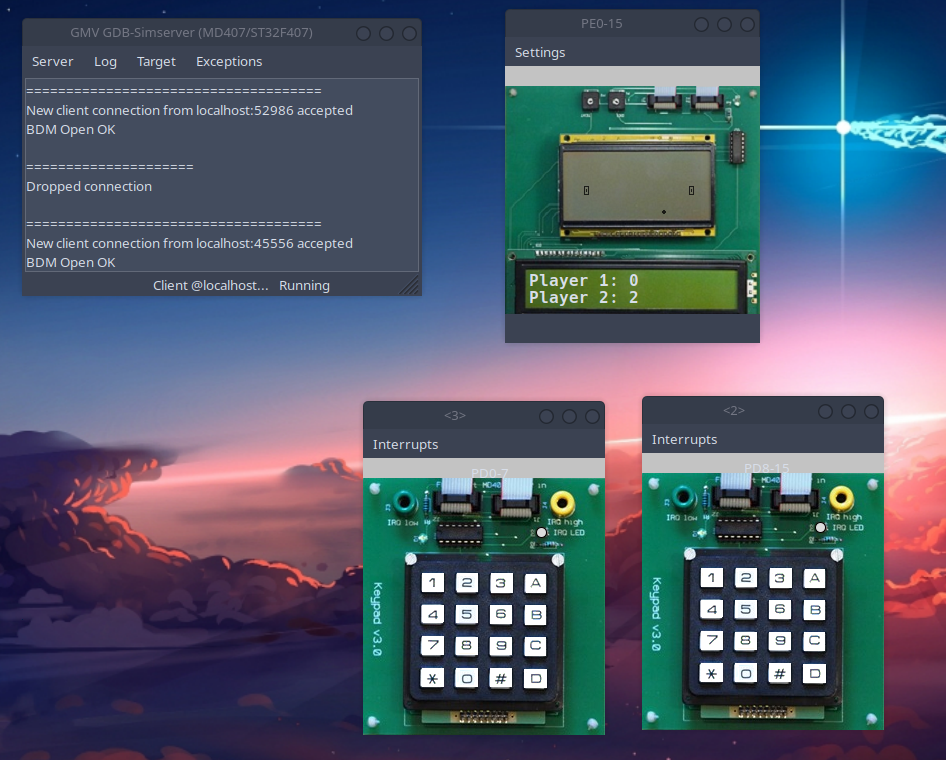Grab resize grip of GDB-Simserver window
This screenshot has width=946, height=760.
412,286
